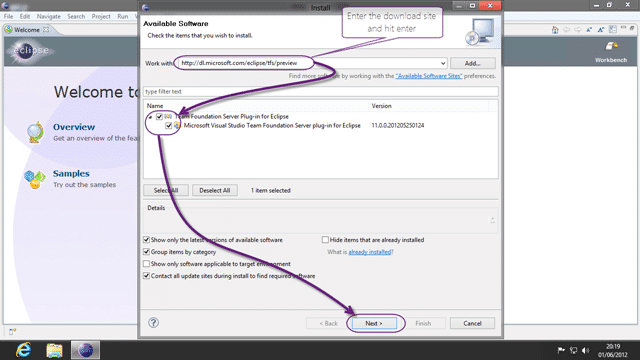Viewport: 640px width, 360px height.
Task: Enable Hide items that are already installed
Action: pyautogui.click(x=325, y=240)
